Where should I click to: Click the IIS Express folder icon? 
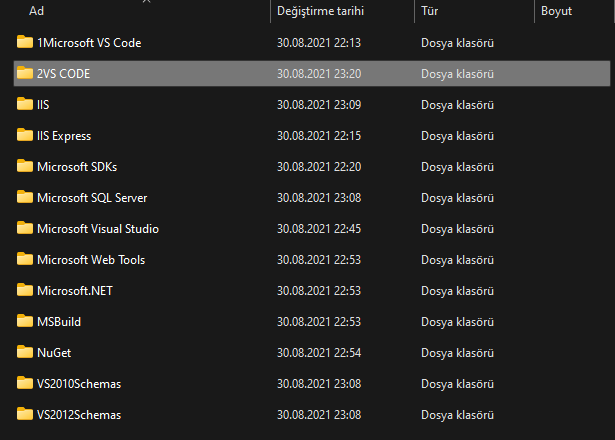click(25, 135)
